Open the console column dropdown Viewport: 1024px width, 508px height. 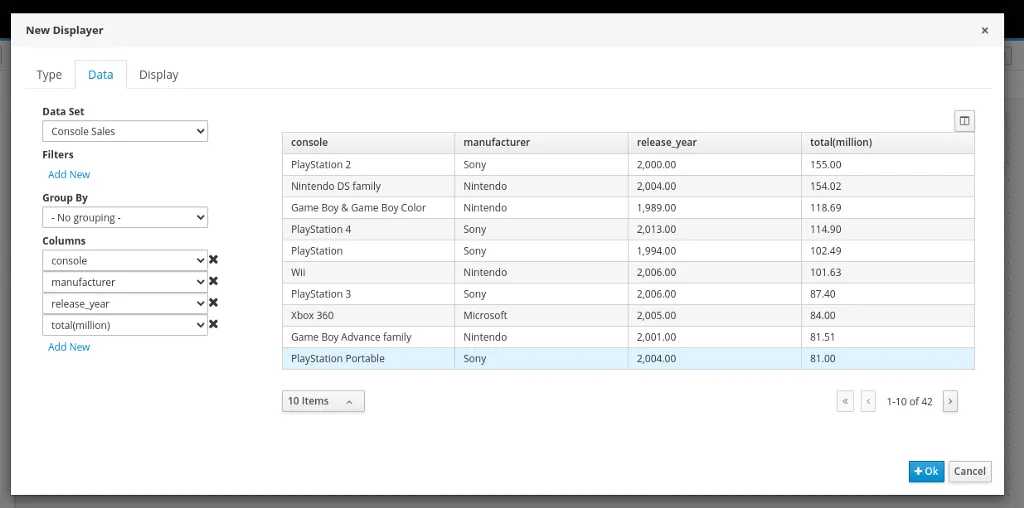[x=125, y=260]
